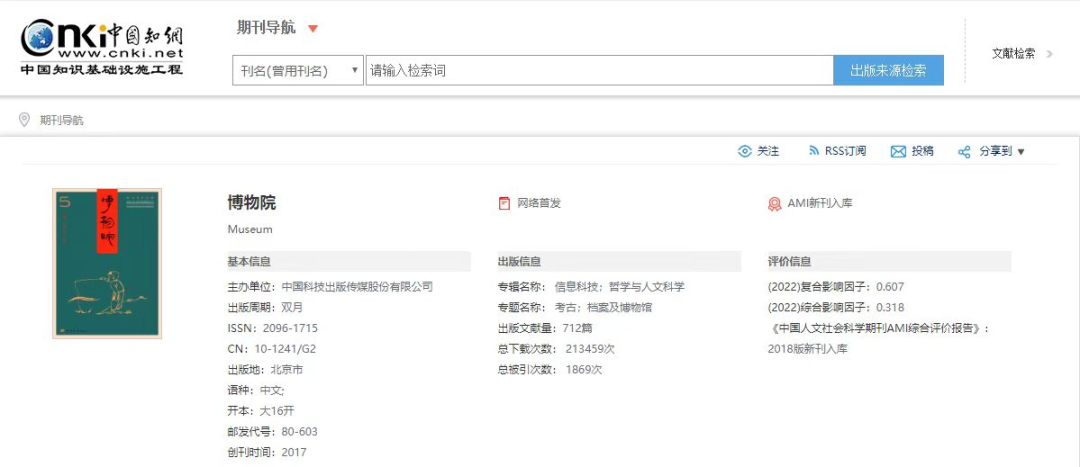Click 专题名称 考古;档案及博物馆 text

[603, 307]
